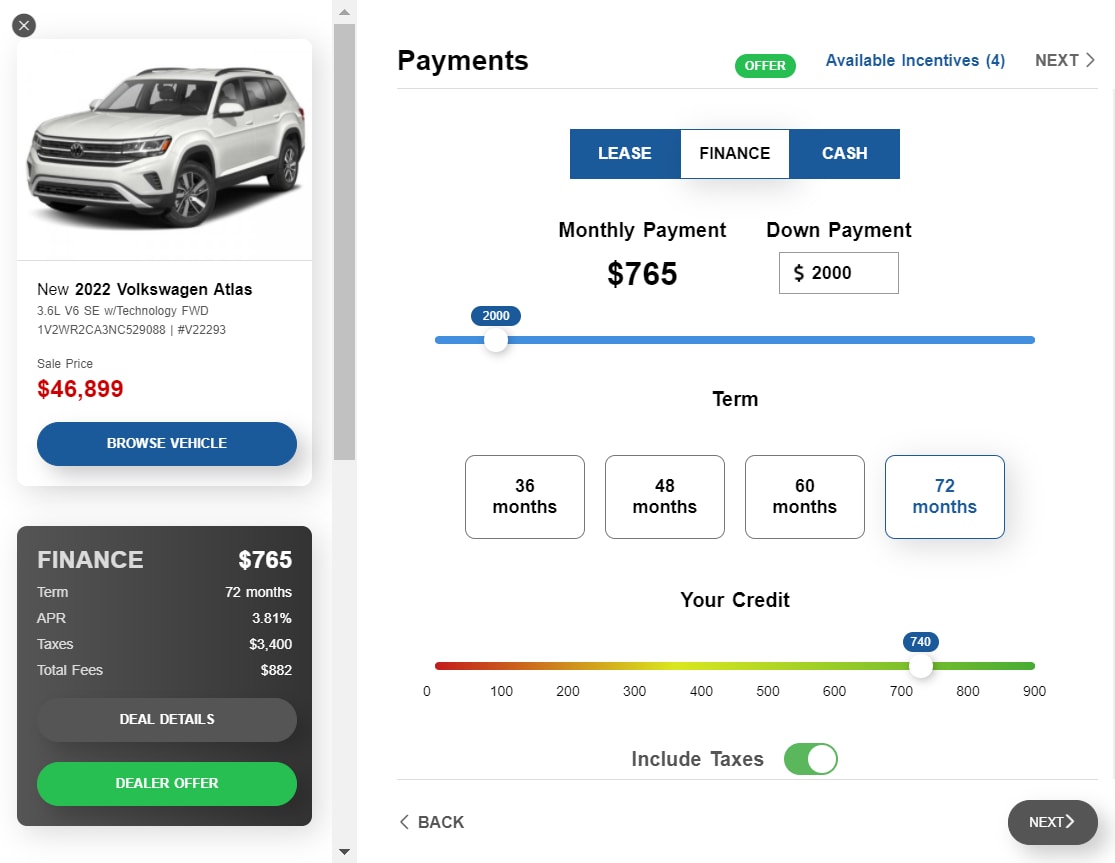Click the scrollbar up arrow
This screenshot has height=863, width=1115.
point(344,12)
